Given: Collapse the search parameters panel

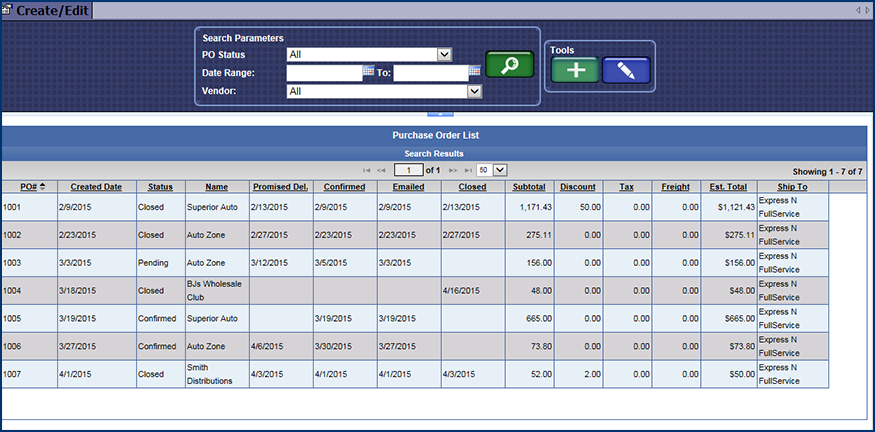Looking at the screenshot, I should (x=440, y=113).
